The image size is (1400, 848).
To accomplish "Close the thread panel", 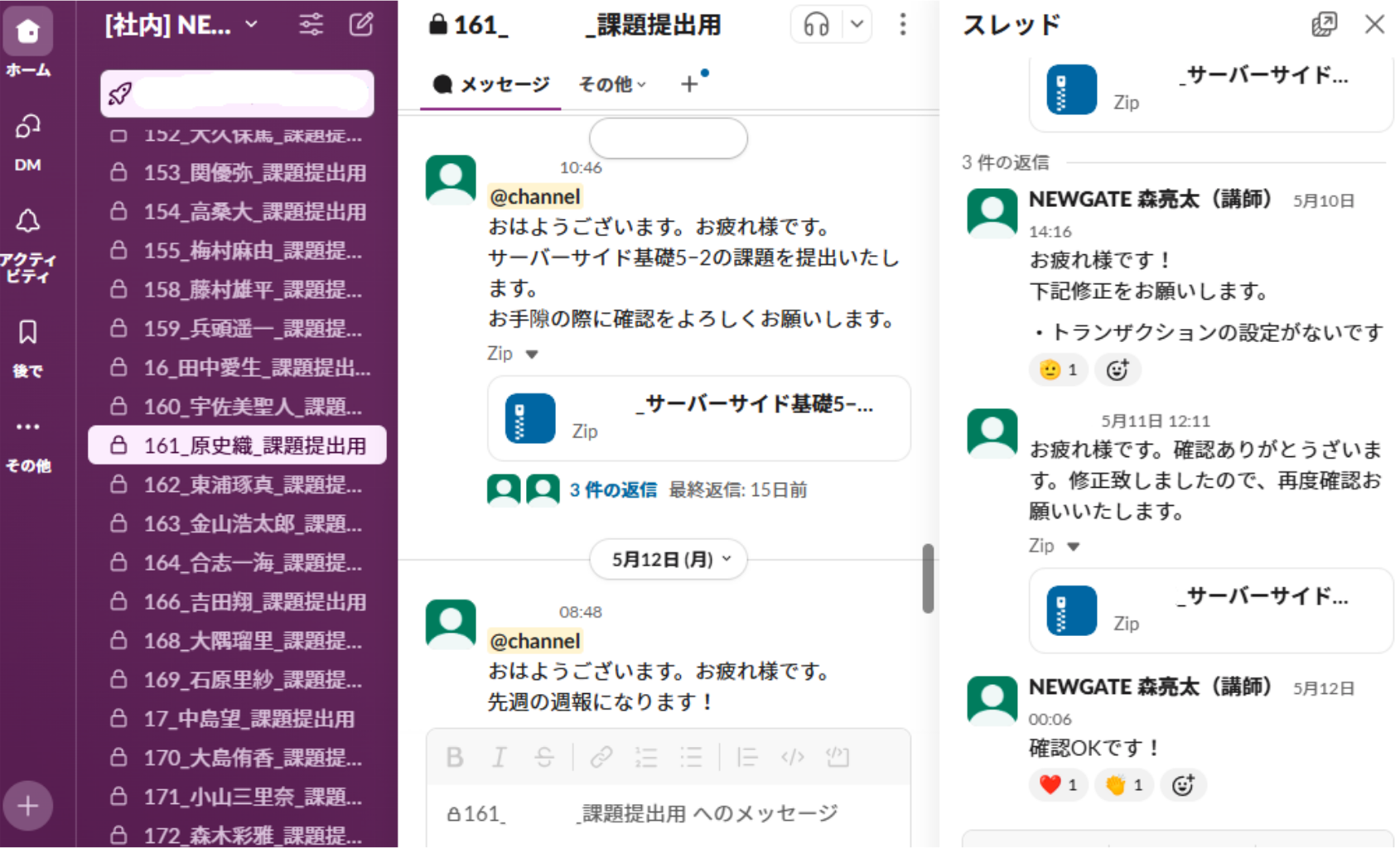I will point(1374,25).
